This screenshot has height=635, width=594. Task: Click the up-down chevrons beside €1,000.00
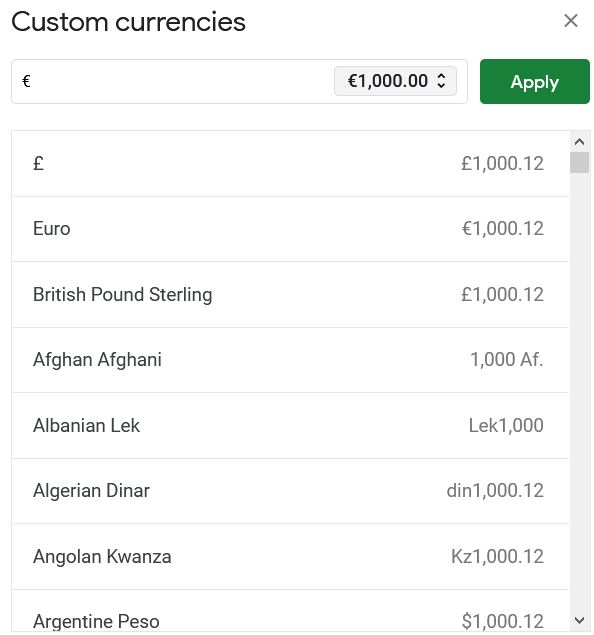441,81
